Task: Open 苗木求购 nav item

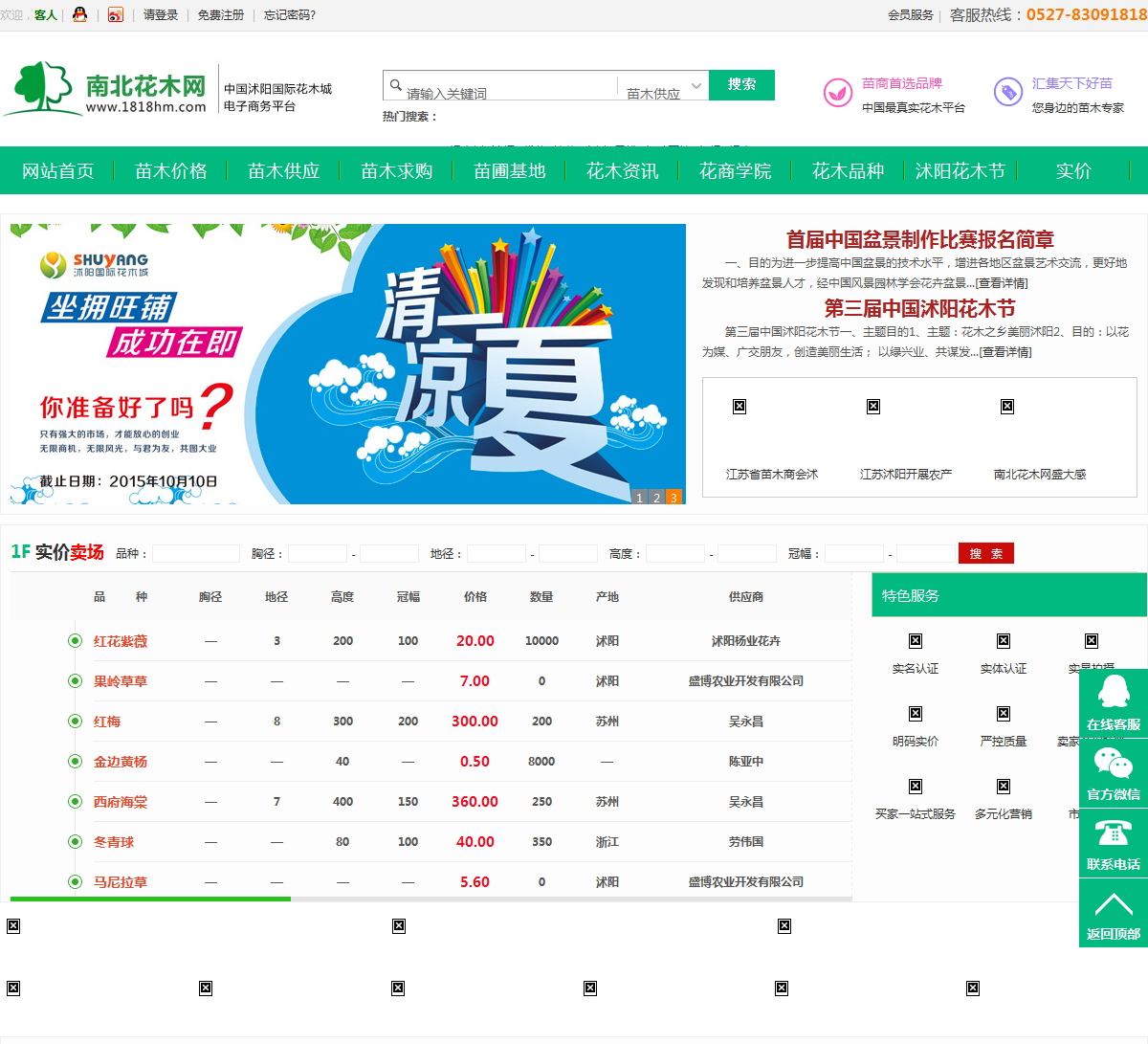Action: point(397,170)
